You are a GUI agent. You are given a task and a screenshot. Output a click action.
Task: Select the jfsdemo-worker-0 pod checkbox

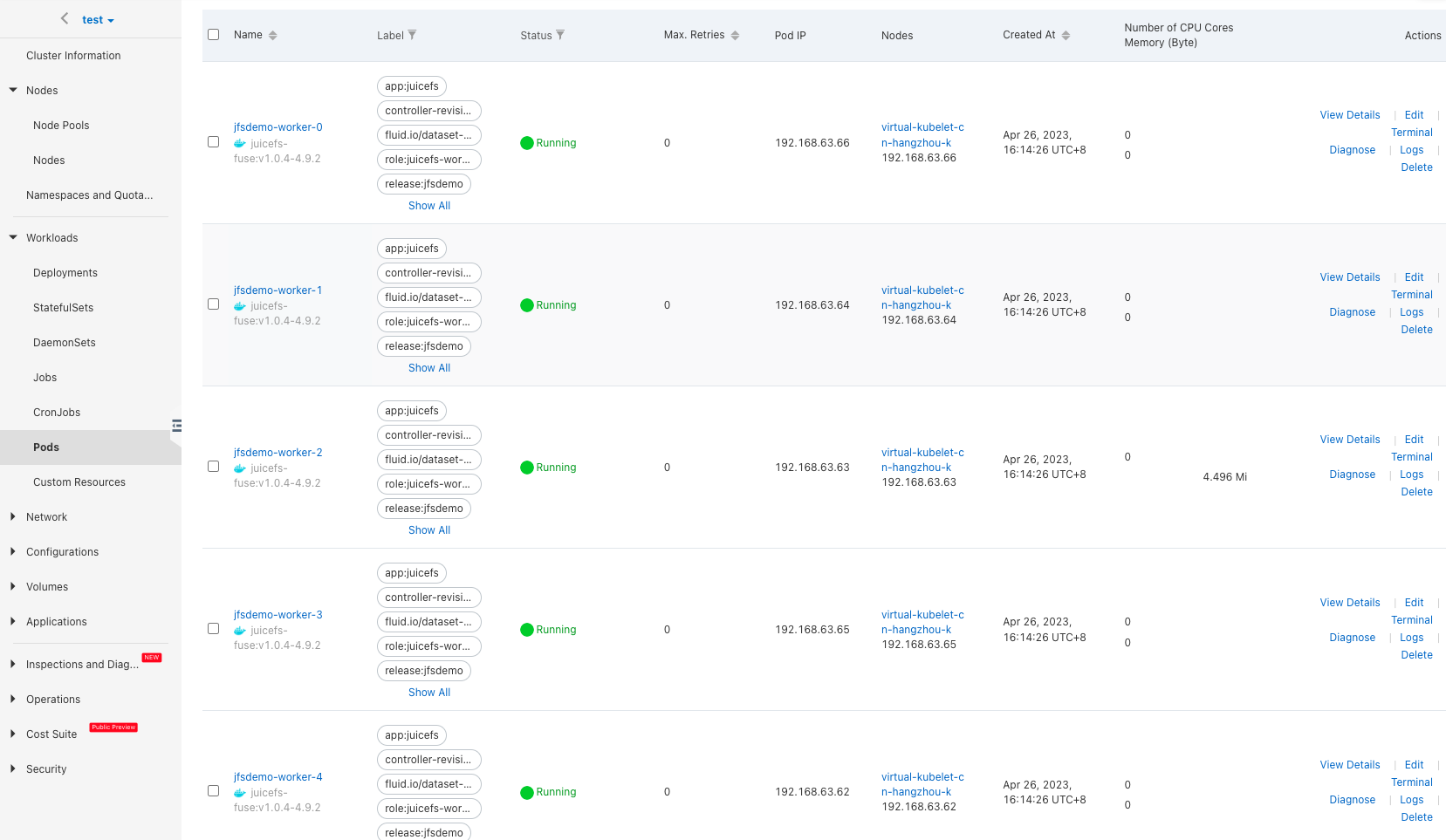tap(213, 142)
